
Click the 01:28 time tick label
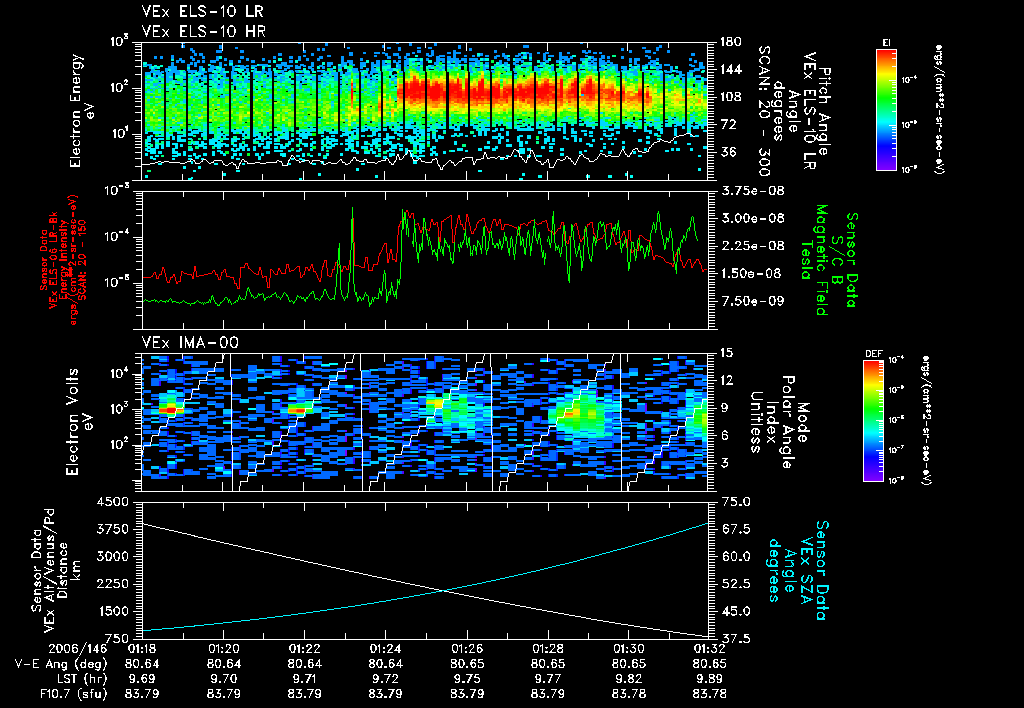[x=547, y=649]
